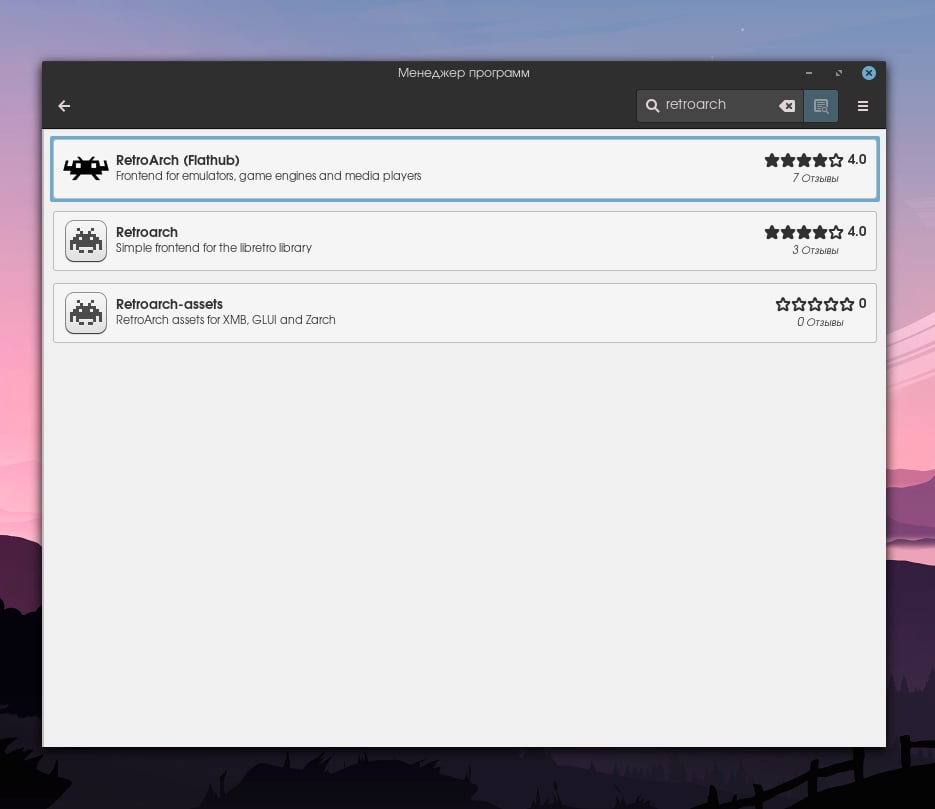Select the Retroarch entry title

tap(147, 232)
